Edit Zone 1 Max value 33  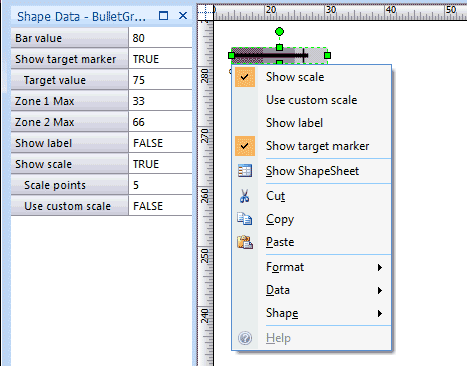click(160, 101)
